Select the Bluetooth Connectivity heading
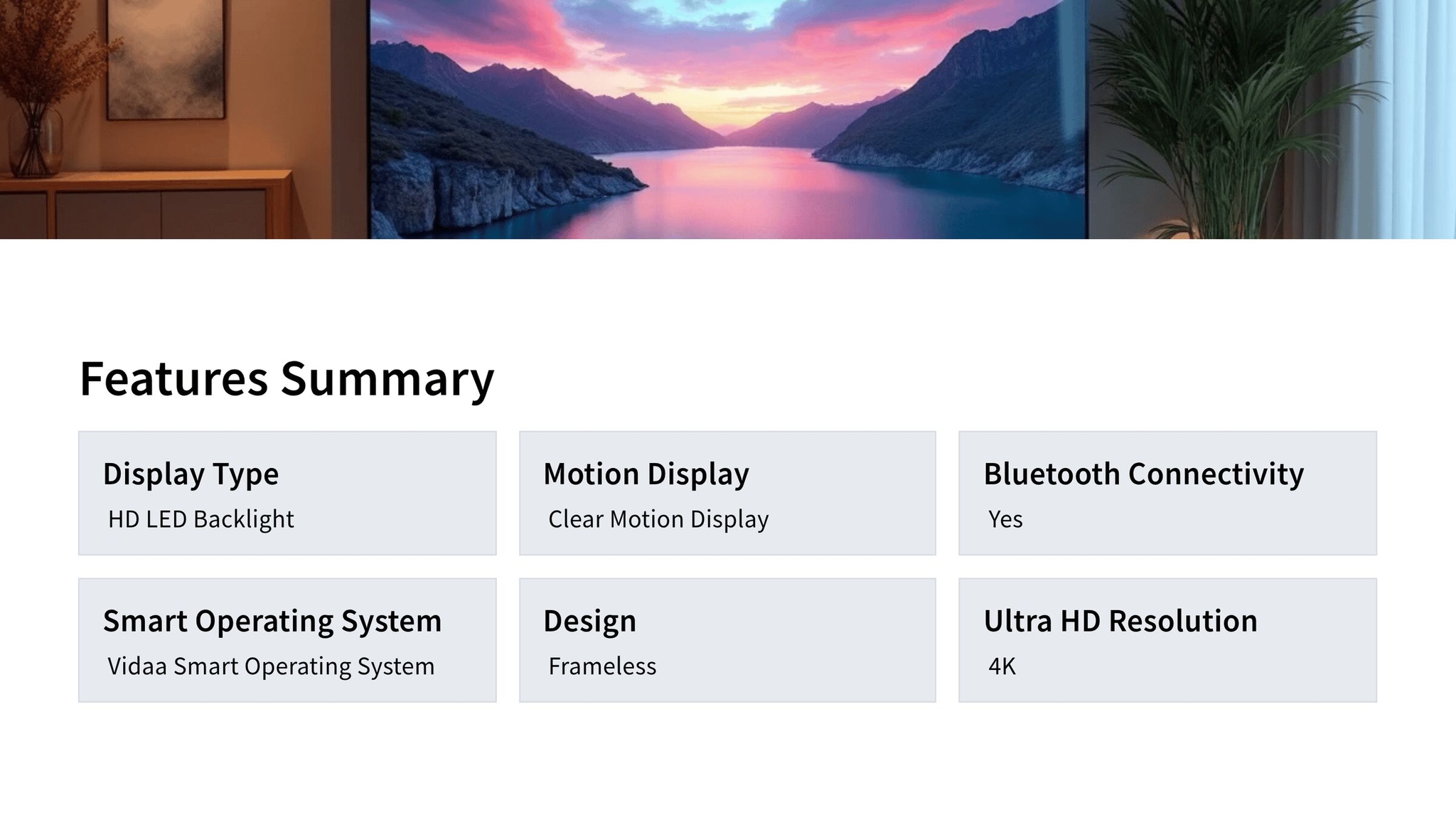1456x820 pixels. 1143,474
